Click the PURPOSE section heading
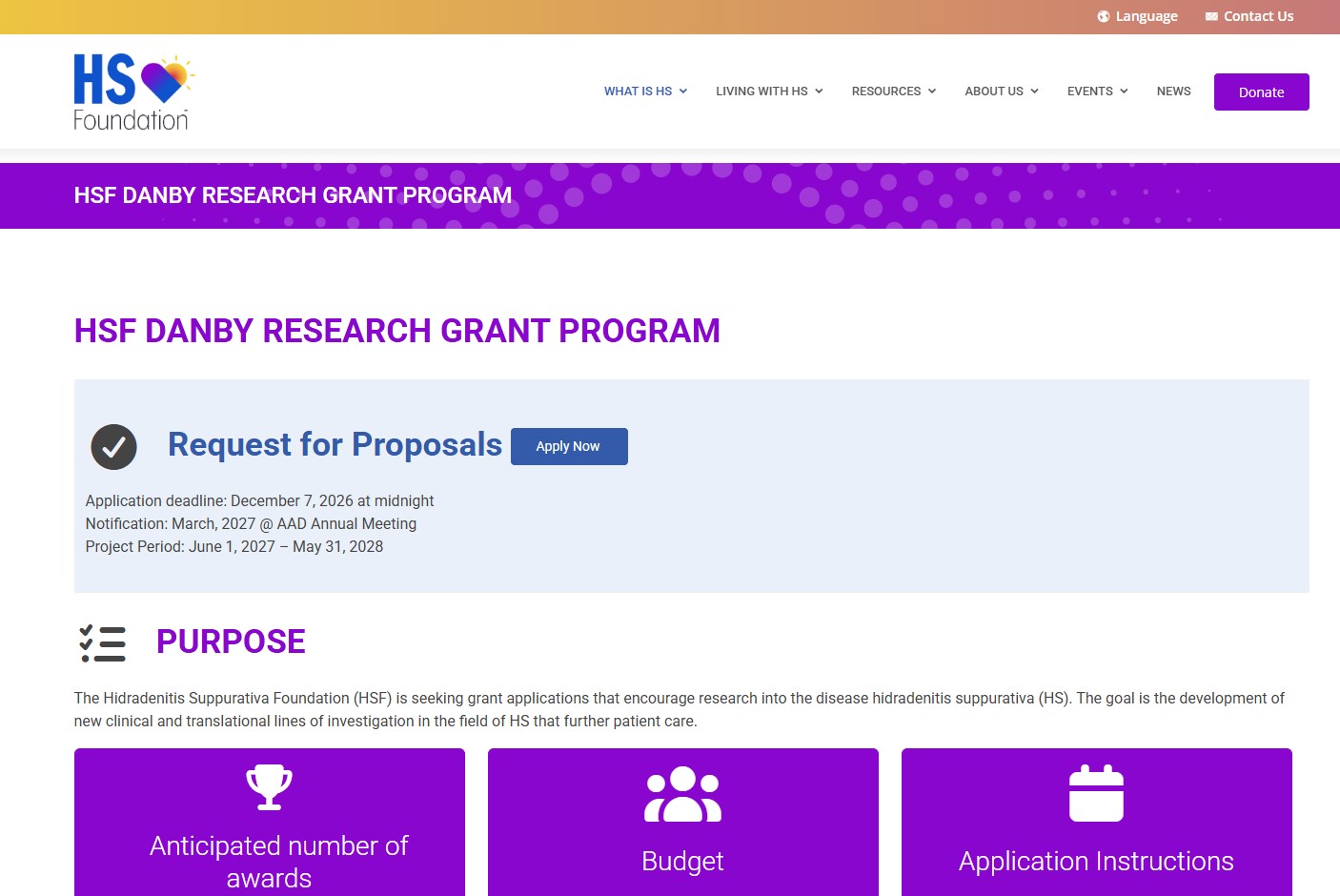The height and width of the screenshot is (896, 1340). (231, 641)
